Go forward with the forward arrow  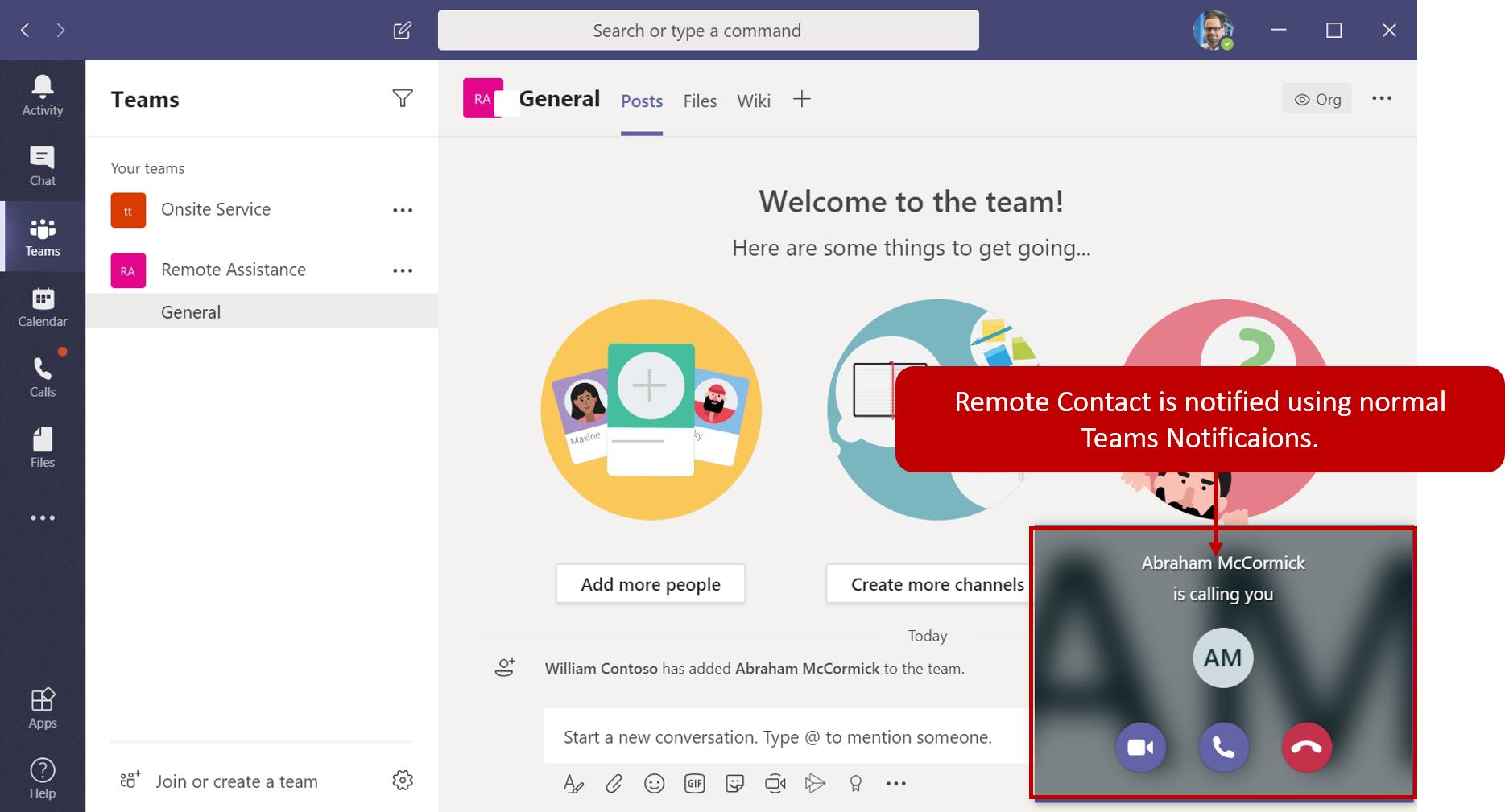coord(60,31)
